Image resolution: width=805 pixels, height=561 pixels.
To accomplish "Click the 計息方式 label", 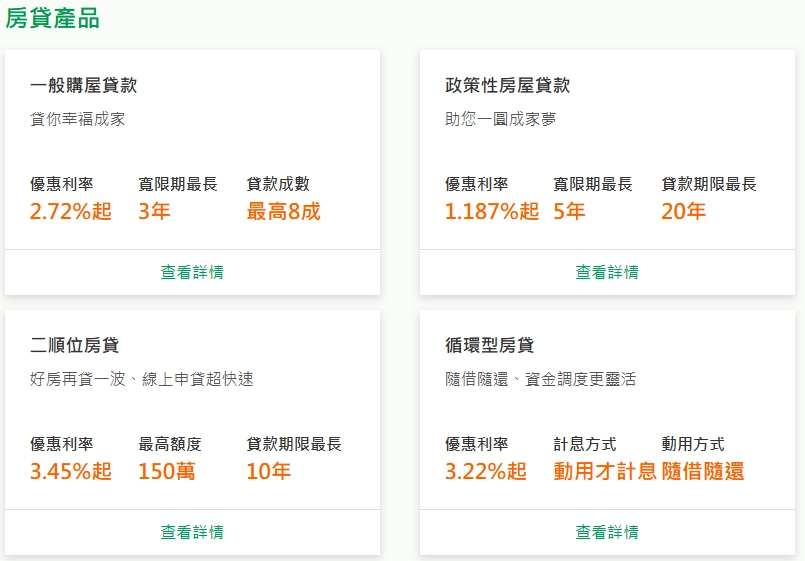I will click(x=585, y=444).
